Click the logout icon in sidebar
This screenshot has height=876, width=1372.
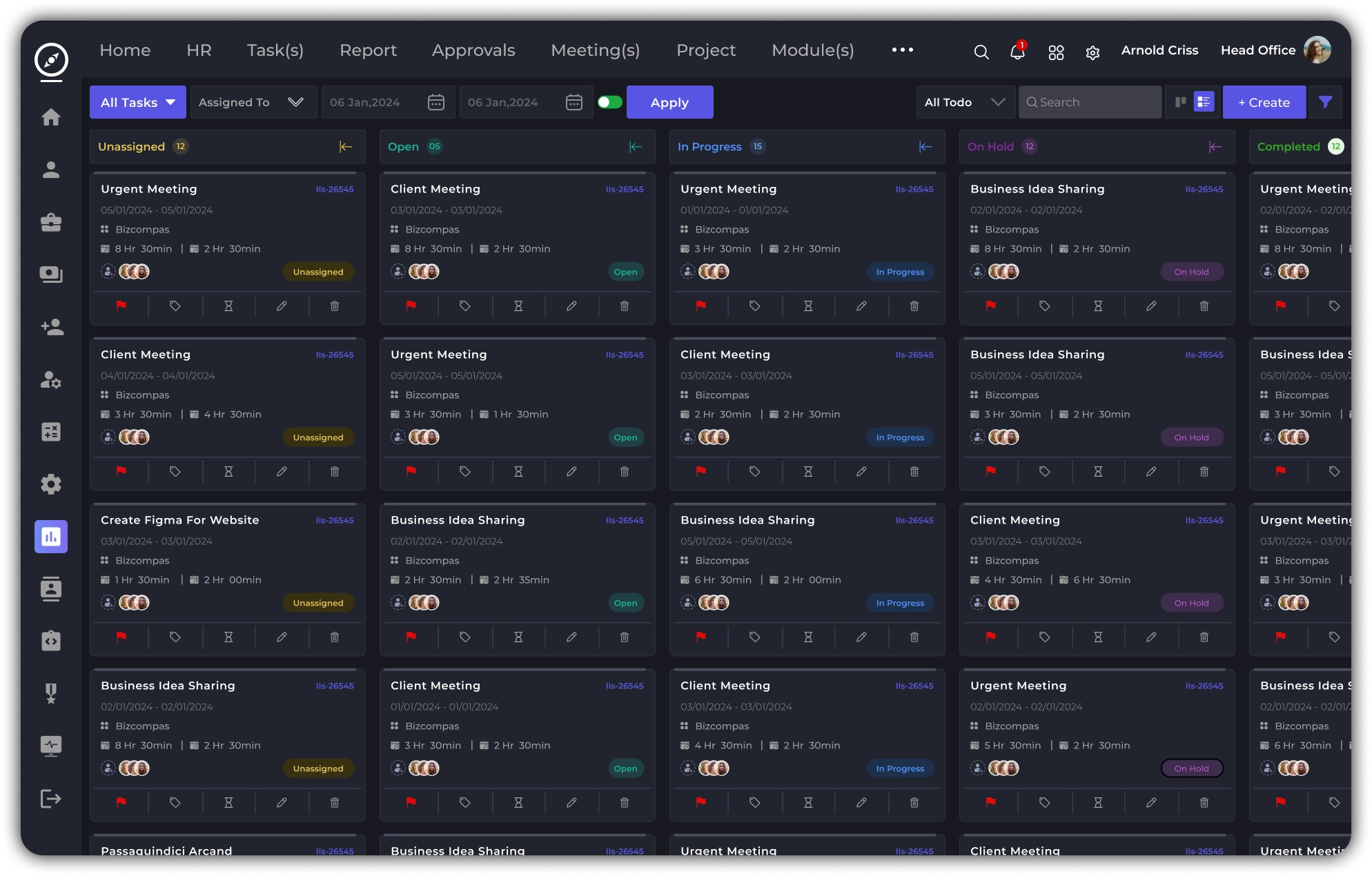(x=51, y=799)
